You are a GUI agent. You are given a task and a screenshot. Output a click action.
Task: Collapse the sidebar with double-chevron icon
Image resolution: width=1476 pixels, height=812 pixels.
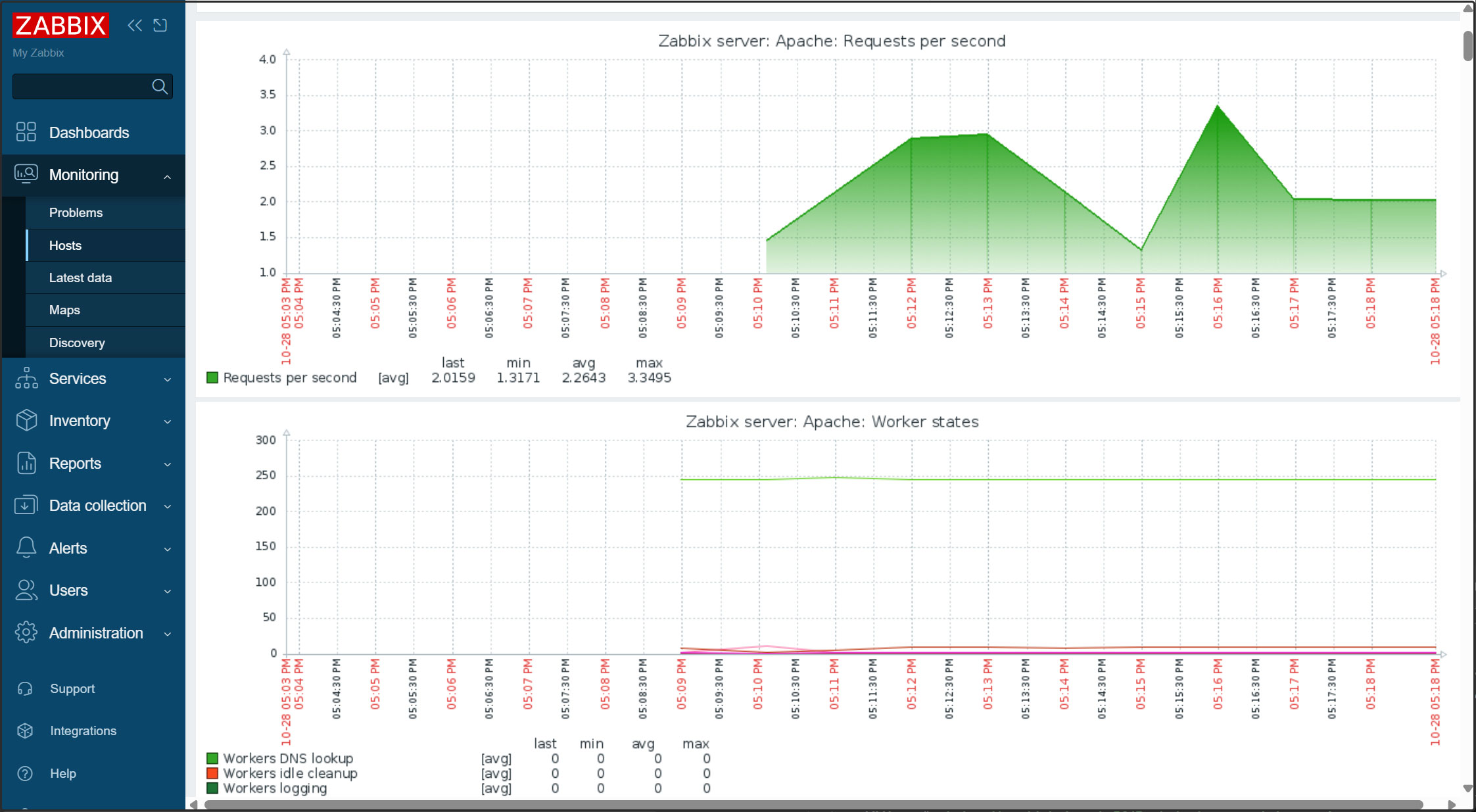(x=135, y=26)
